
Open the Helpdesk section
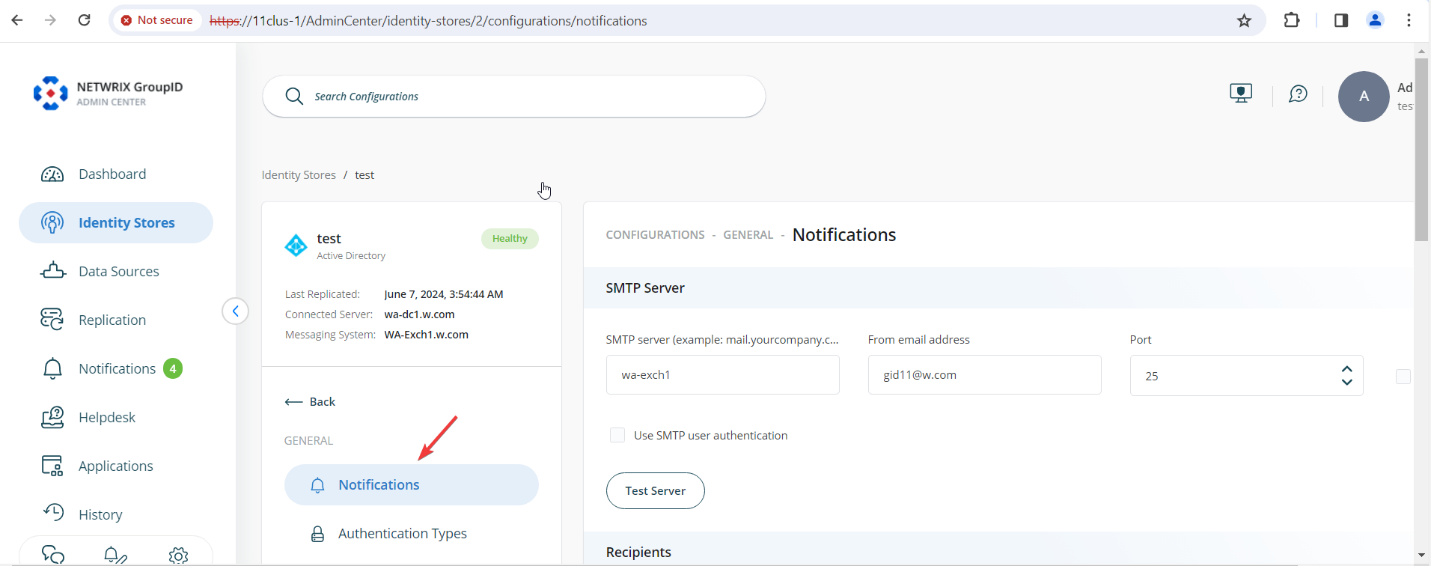[x=106, y=417]
